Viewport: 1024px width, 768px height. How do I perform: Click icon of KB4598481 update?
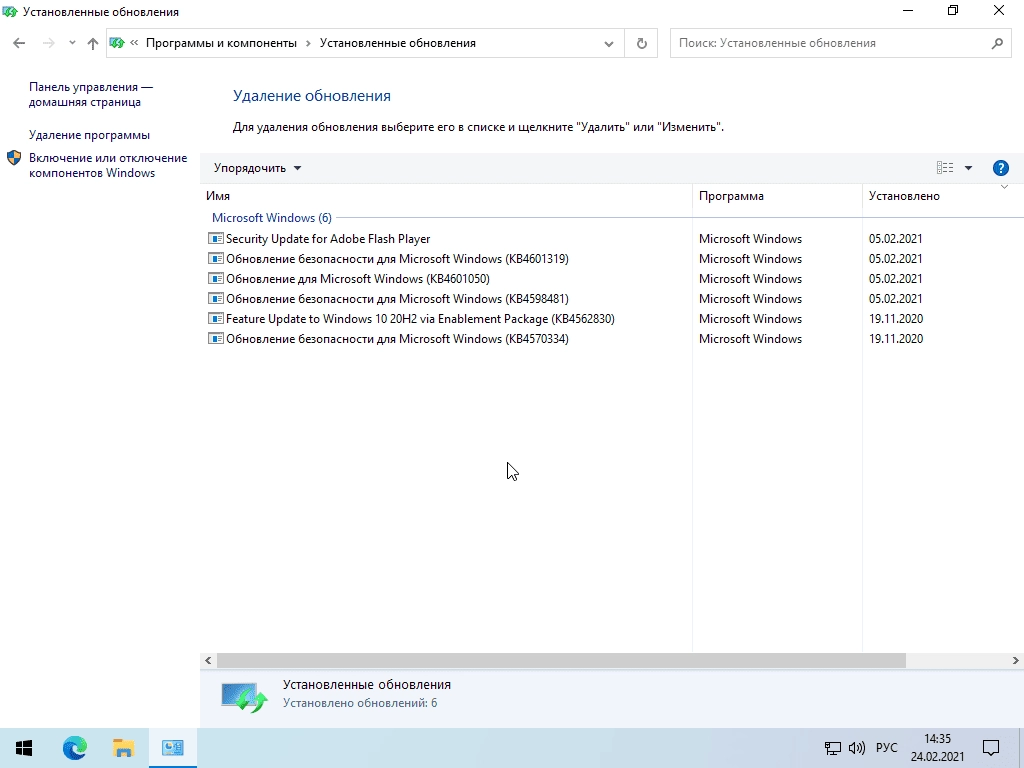coord(216,298)
